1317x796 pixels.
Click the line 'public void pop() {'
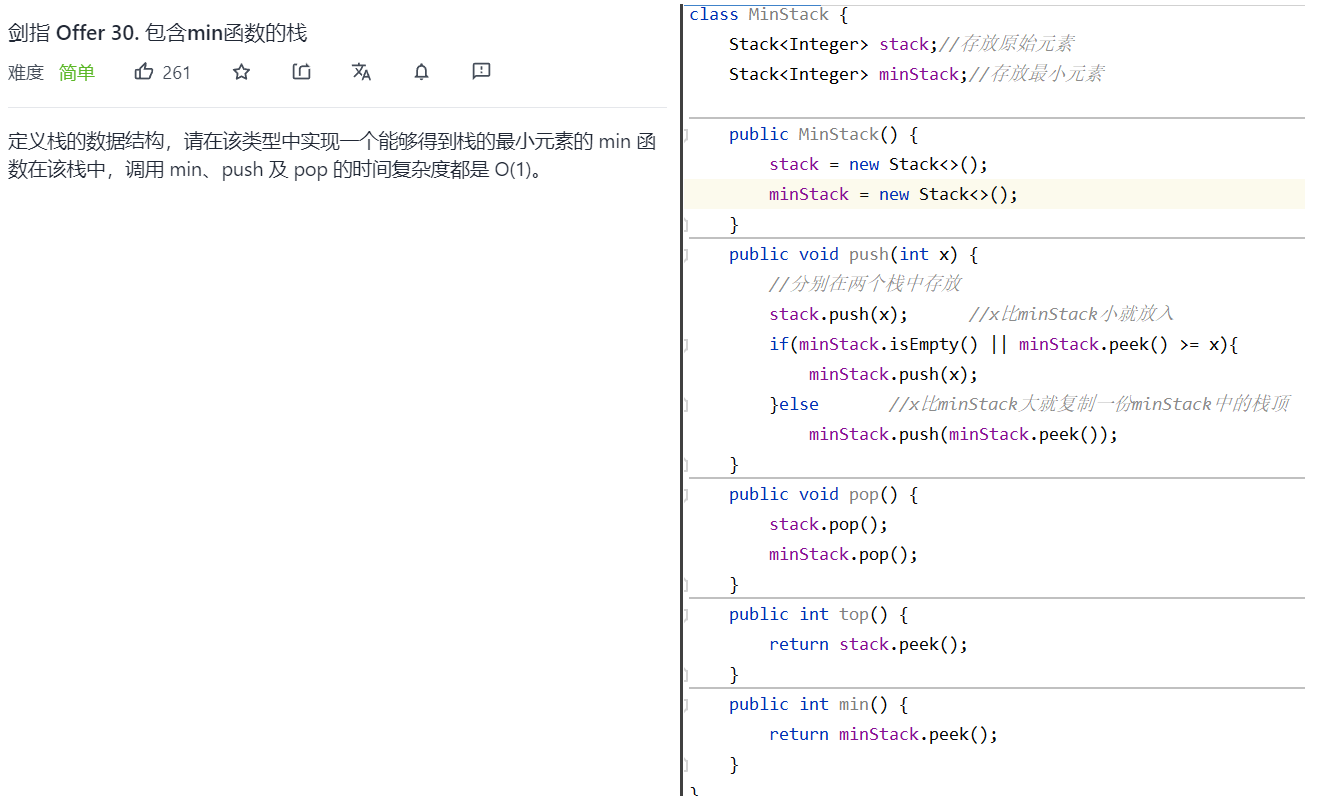click(x=824, y=494)
